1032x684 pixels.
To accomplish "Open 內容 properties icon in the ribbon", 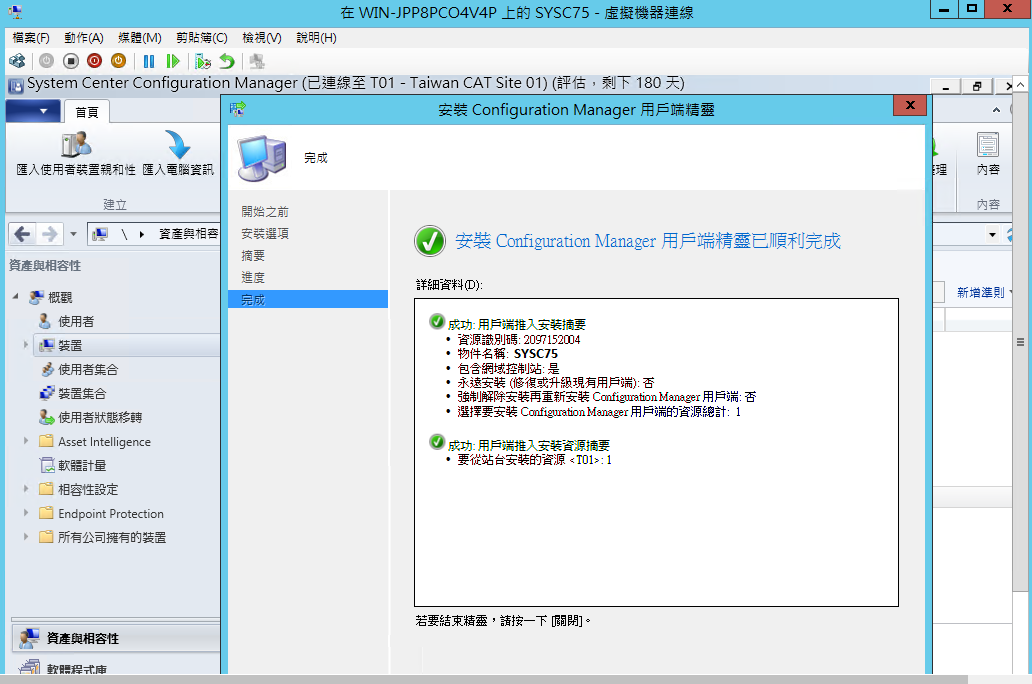I will coord(988,145).
